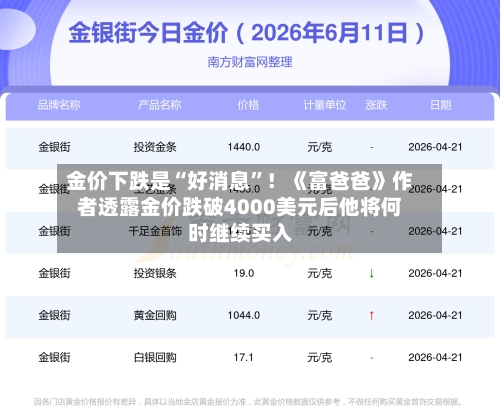Click the date in the 黄金回购 row
500x418 pixels.
pyautogui.click(x=435, y=315)
